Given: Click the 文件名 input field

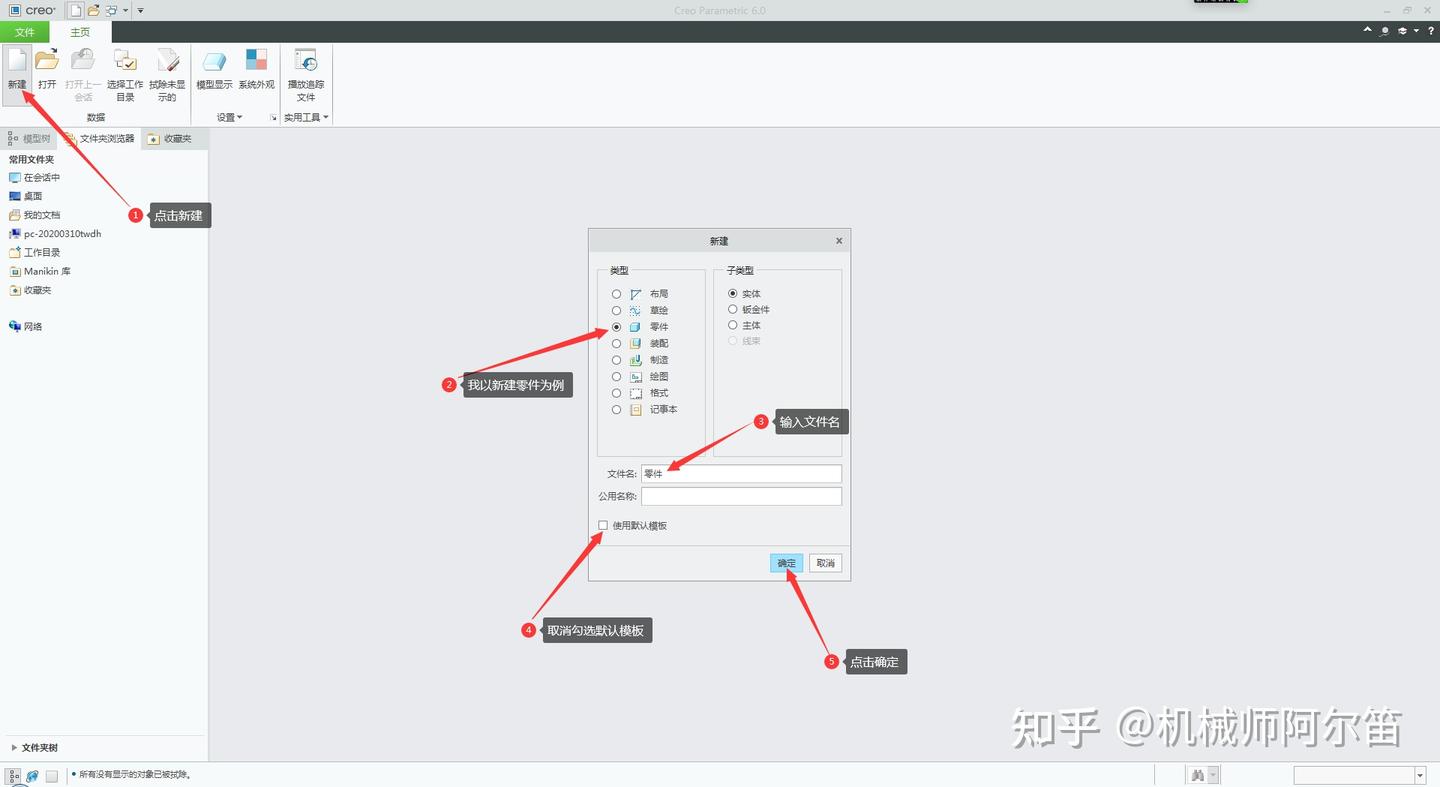Looking at the screenshot, I should click(x=741, y=474).
